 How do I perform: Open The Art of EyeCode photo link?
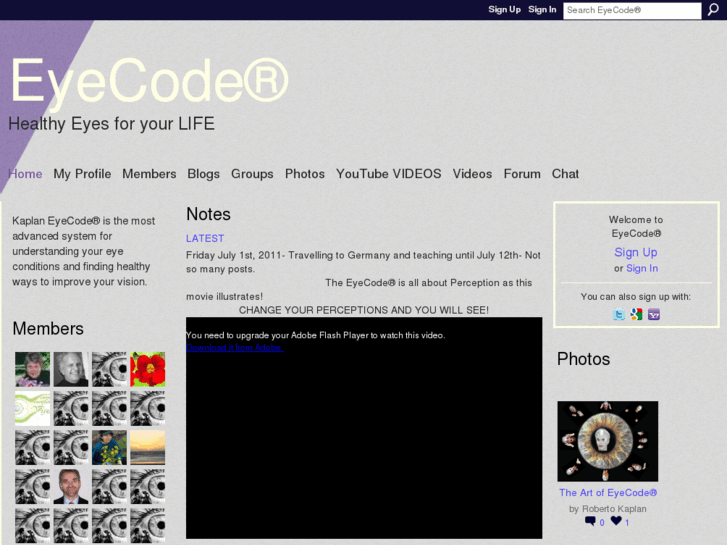(608, 493)
